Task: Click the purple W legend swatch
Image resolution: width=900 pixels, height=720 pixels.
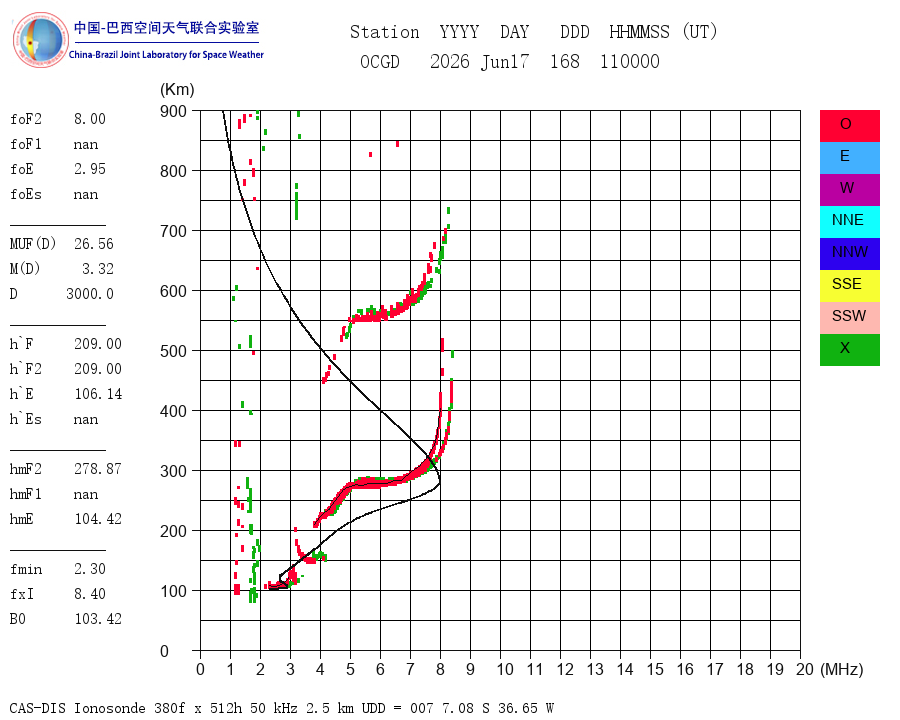Action: (x=849, y=189)
